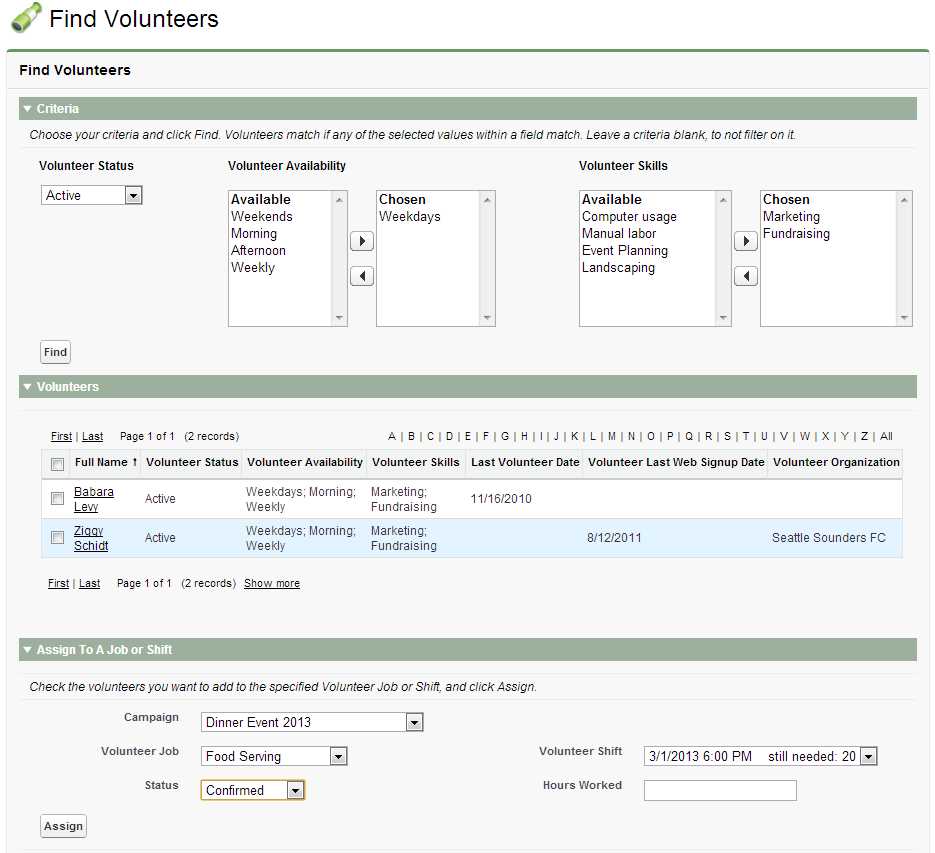
Task: Collapse the Criteria section
Action: click(28, 109)
